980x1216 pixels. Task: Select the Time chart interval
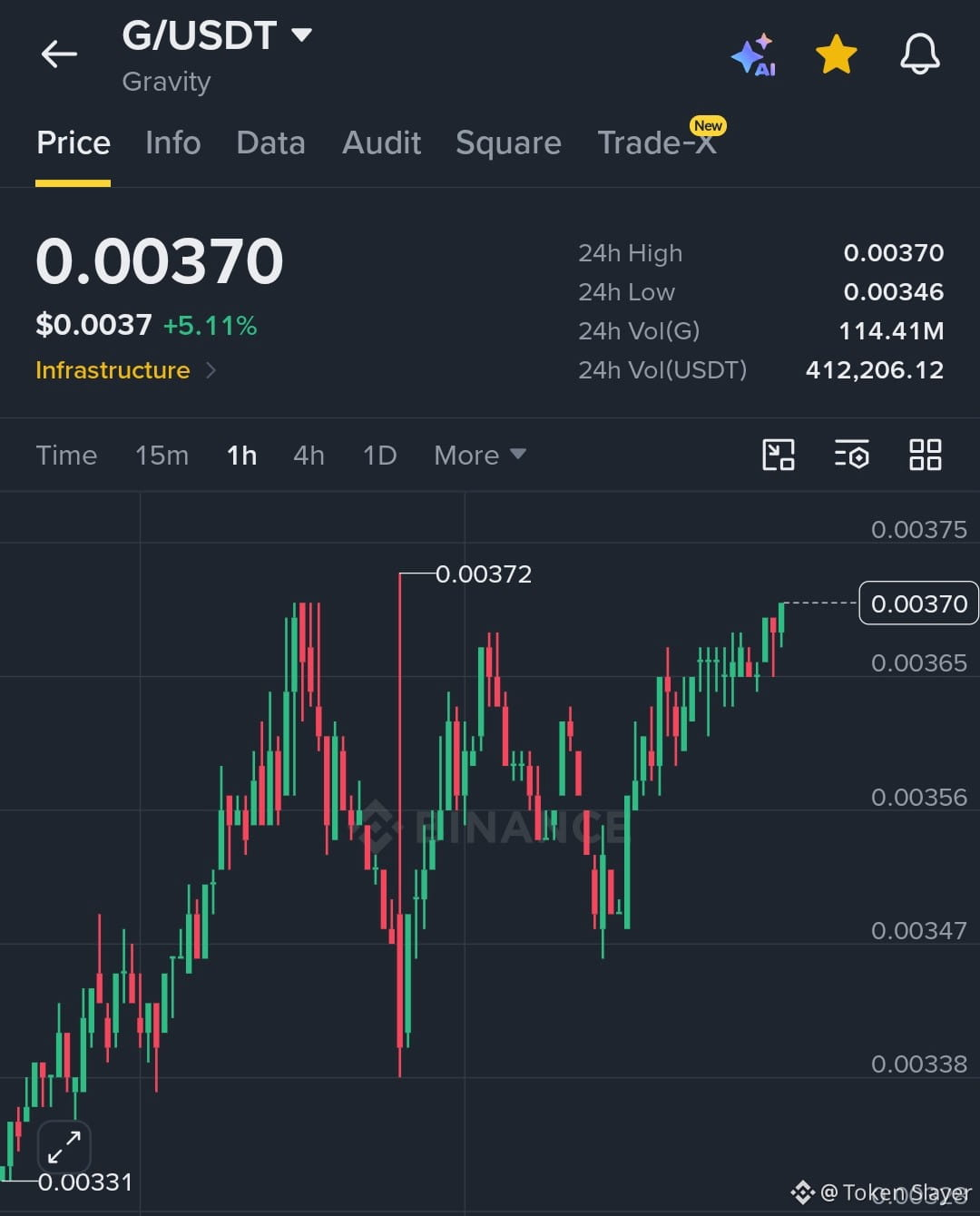tap(66, 455)
